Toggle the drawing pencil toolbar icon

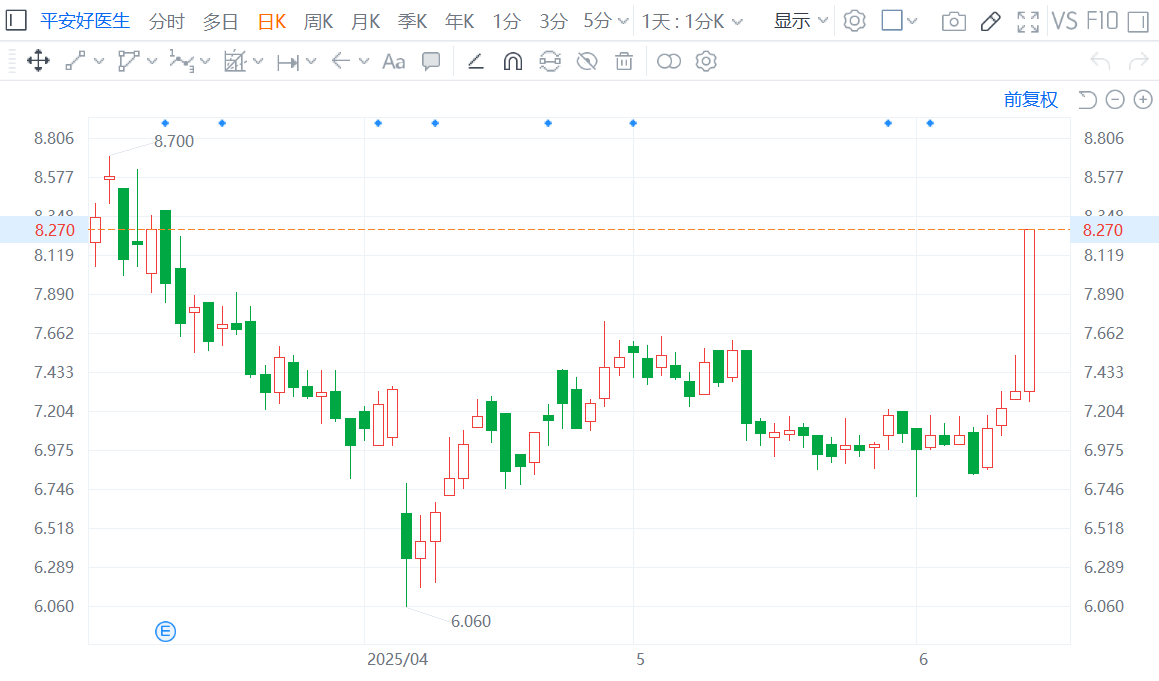coord(990,21)
